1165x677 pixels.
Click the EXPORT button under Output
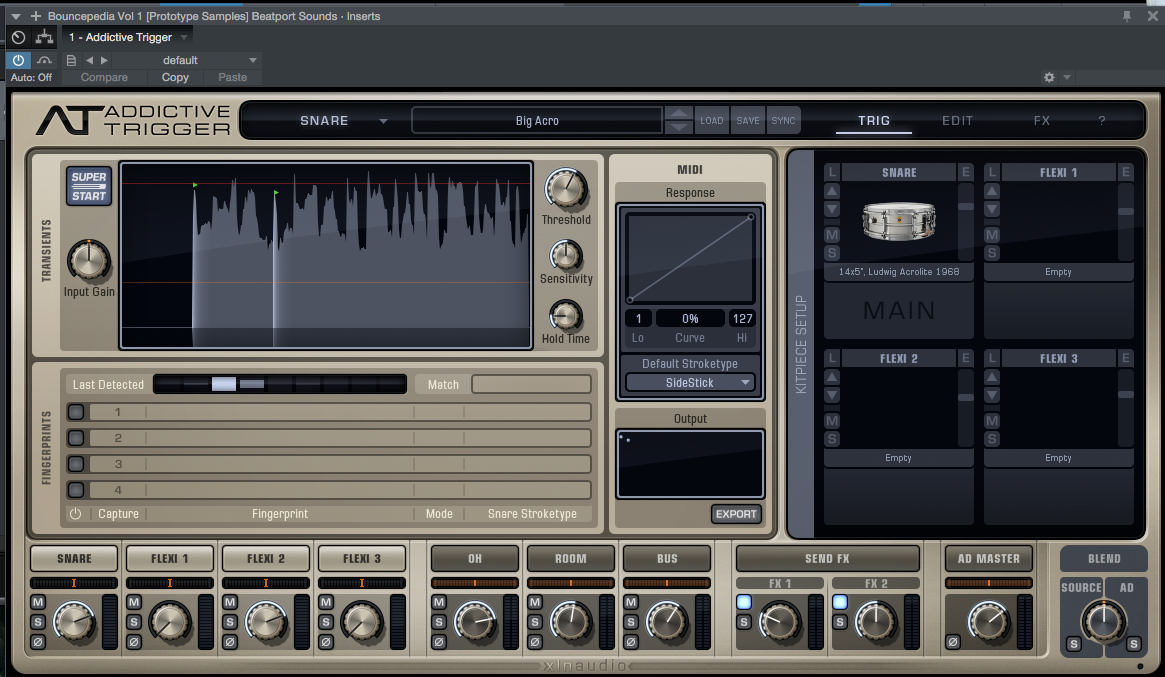736,514
